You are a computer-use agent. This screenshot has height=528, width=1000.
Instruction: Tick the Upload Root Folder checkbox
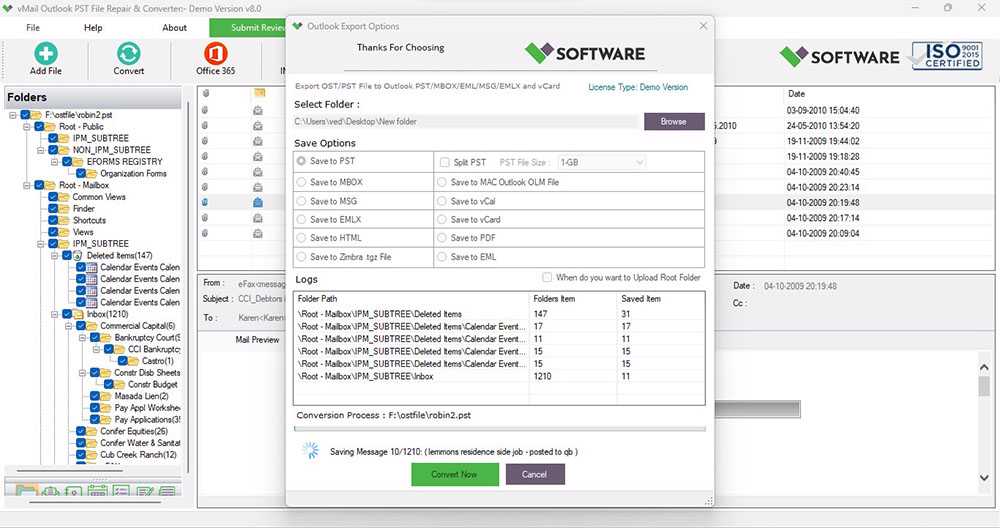click(x=547, y=277)
